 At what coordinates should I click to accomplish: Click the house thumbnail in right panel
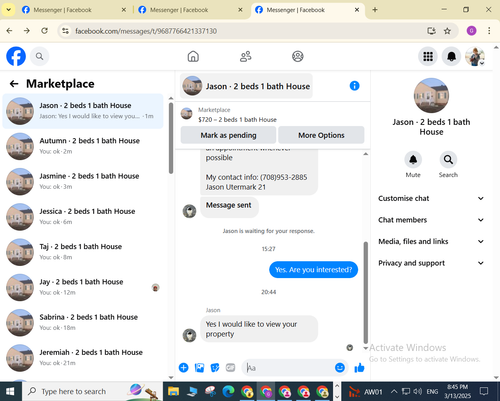[x=431, y=96]
